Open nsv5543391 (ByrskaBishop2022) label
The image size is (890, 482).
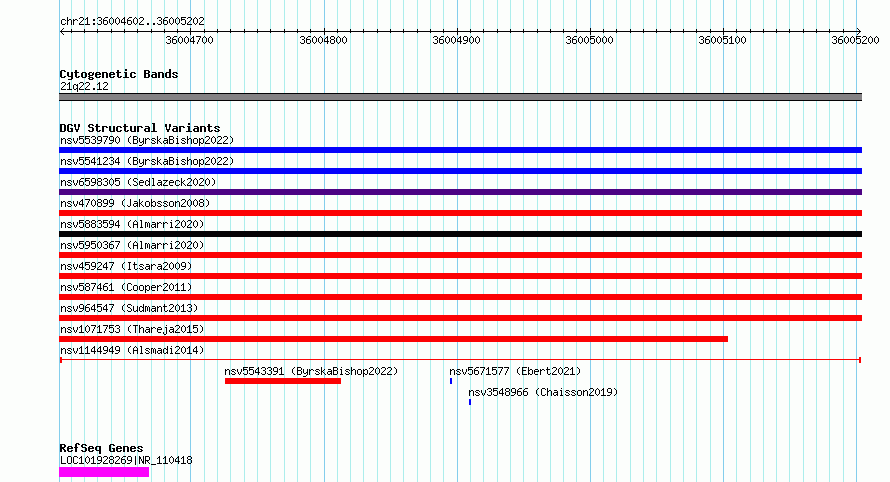point(311,371)
